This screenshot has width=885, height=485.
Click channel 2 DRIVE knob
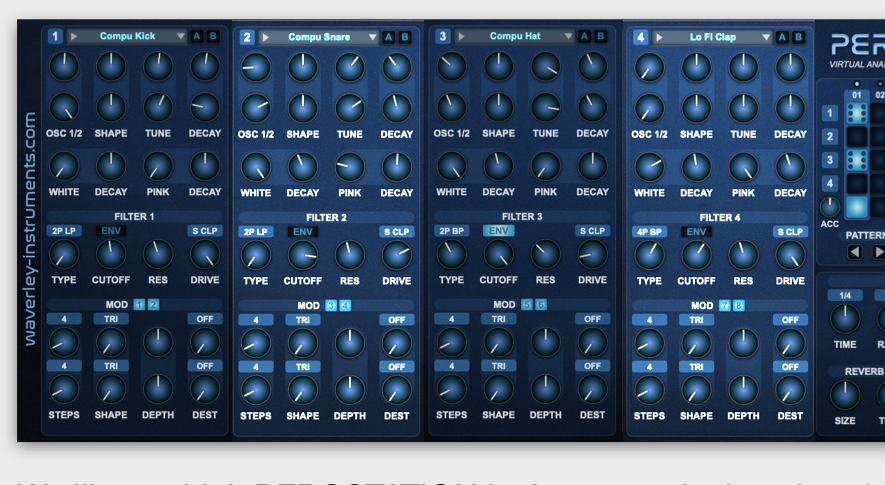tap(396, 255)
